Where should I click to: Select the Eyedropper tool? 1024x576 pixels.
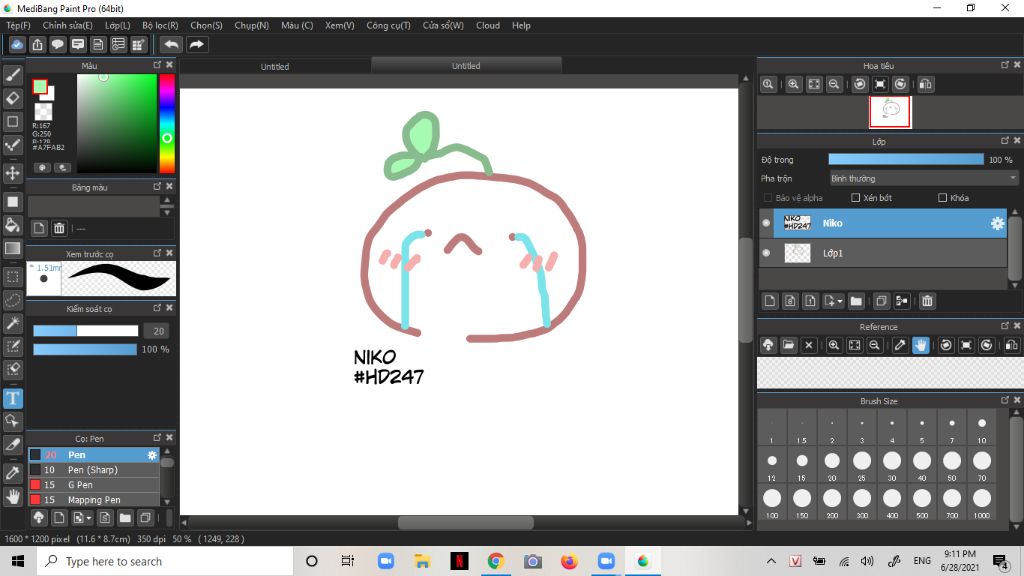point(12,473)
